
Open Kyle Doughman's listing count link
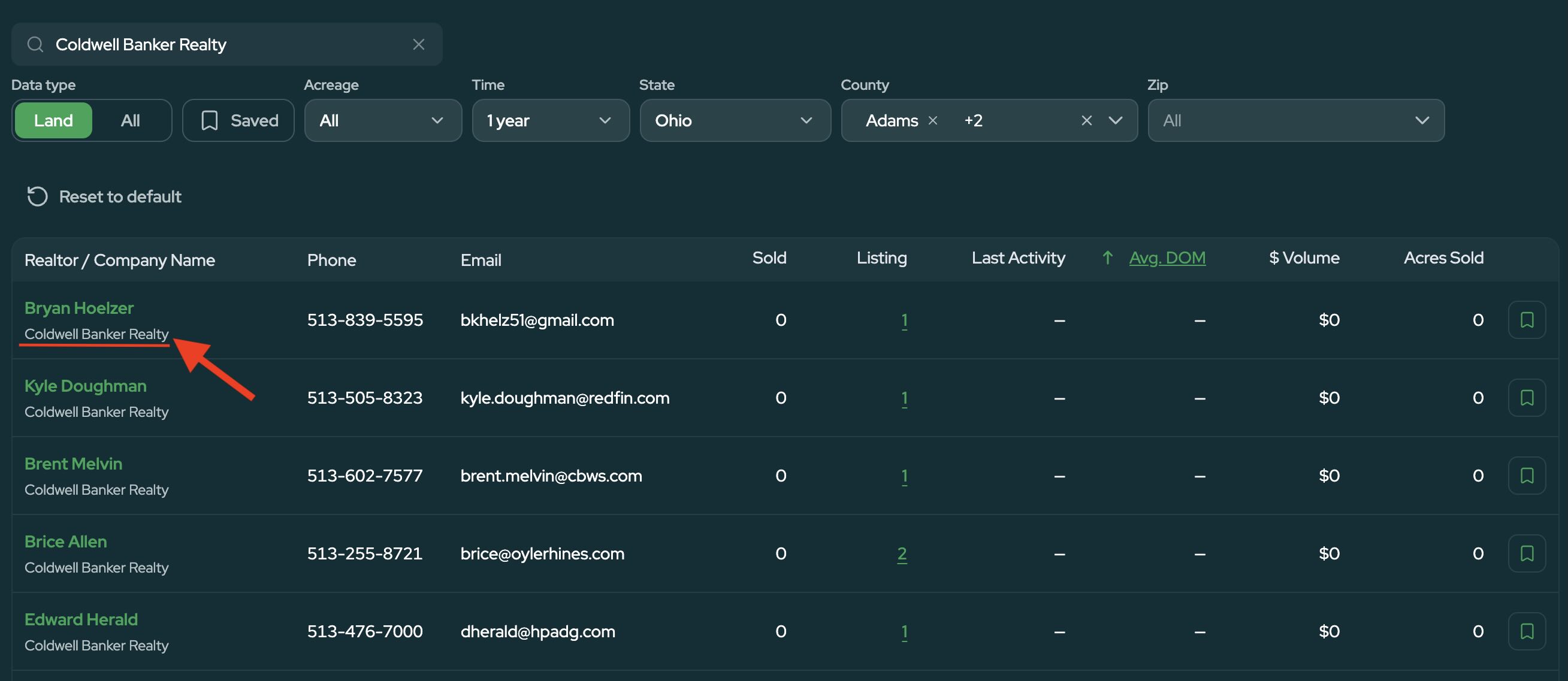tap(904, 398)
